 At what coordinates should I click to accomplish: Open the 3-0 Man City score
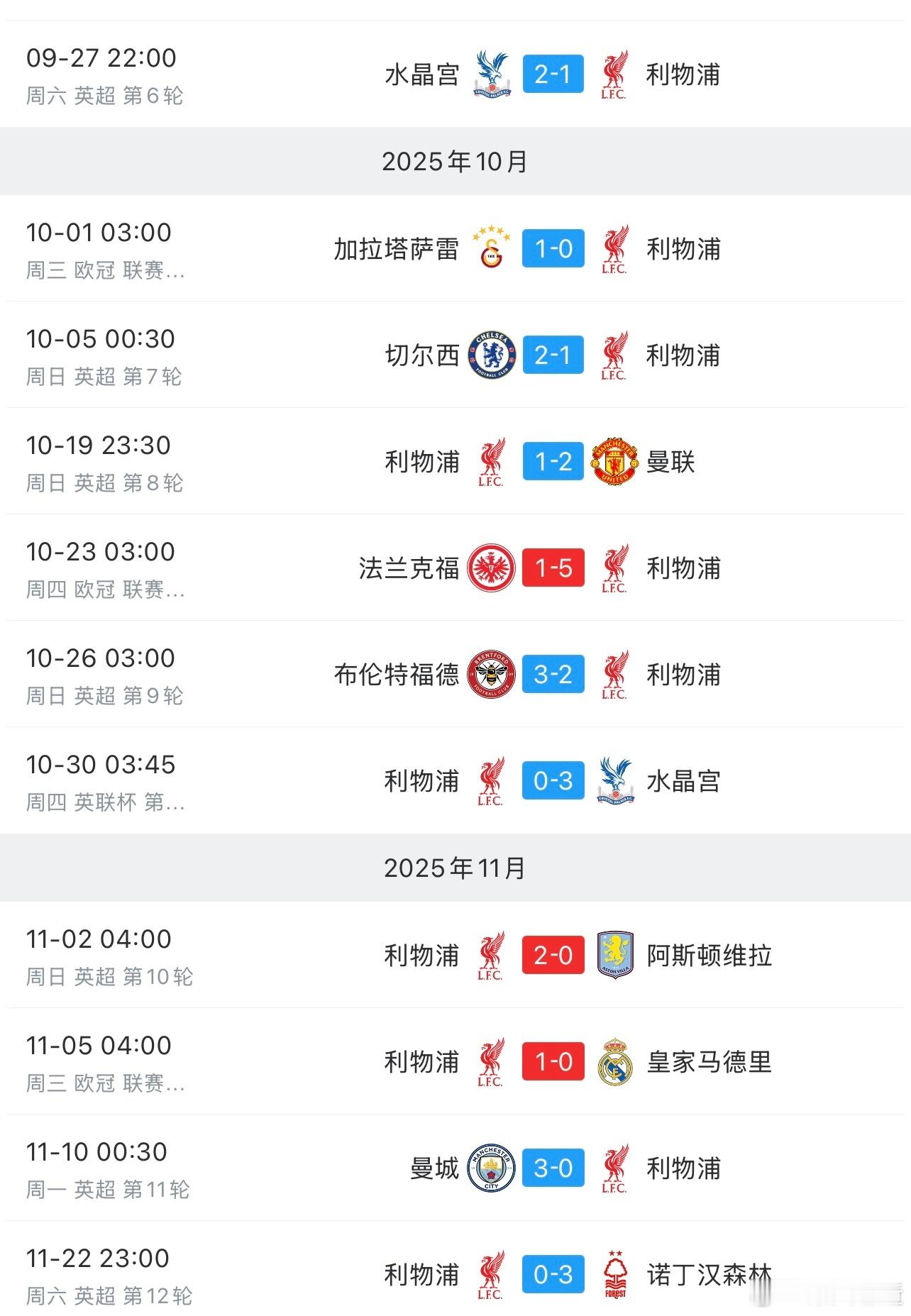(x=553, y=1168)
